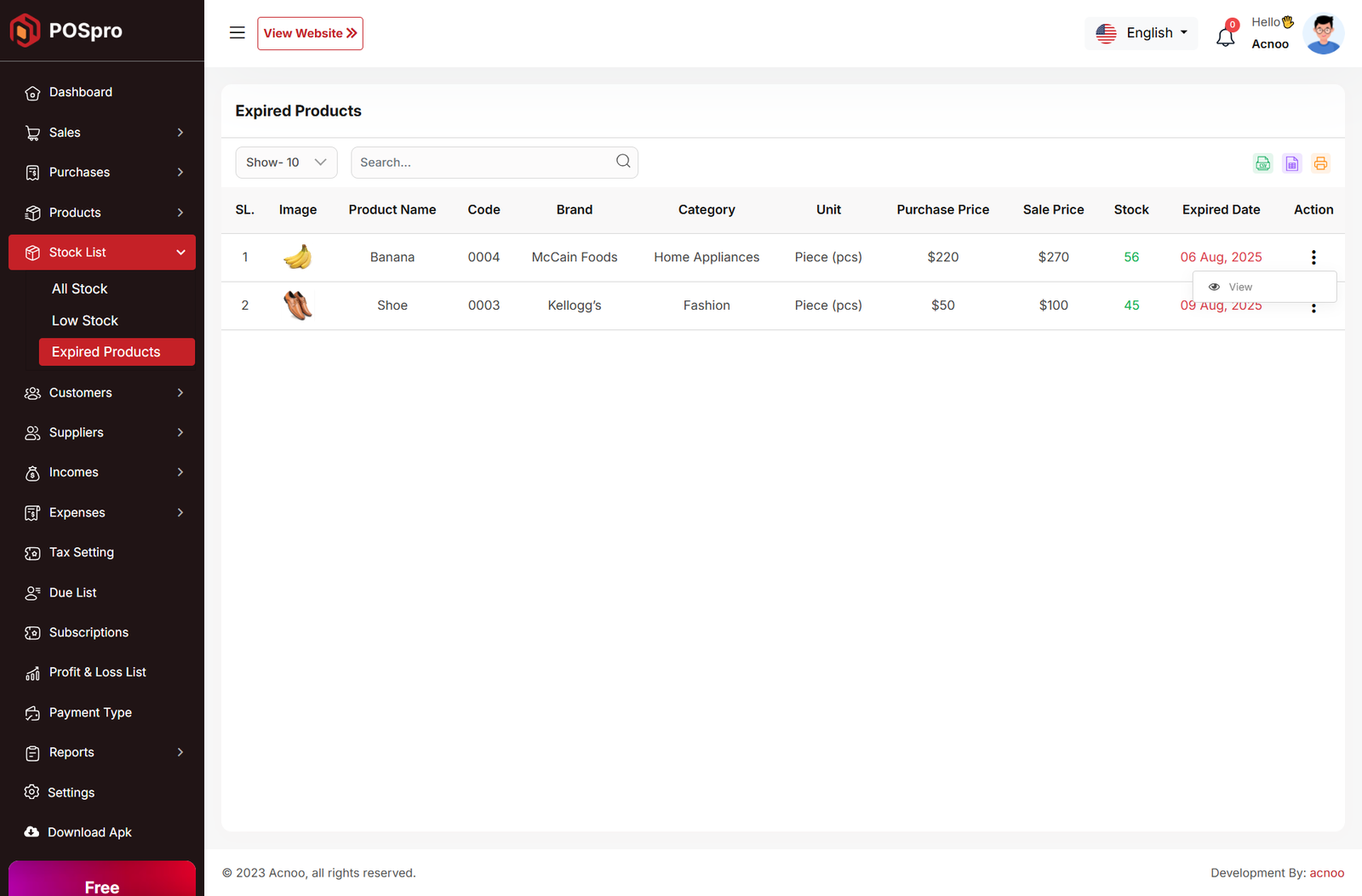Open the Show- 10 entries dropdown
The width and height of the screenshot is (1362, 896).
(x=286, y=163)
